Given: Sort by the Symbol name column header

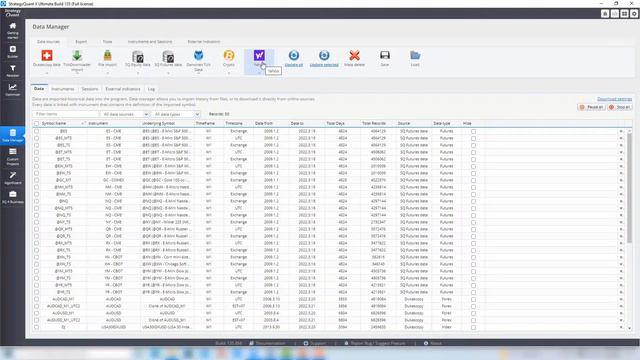Looking at the screenshot, I should (54, 123).
